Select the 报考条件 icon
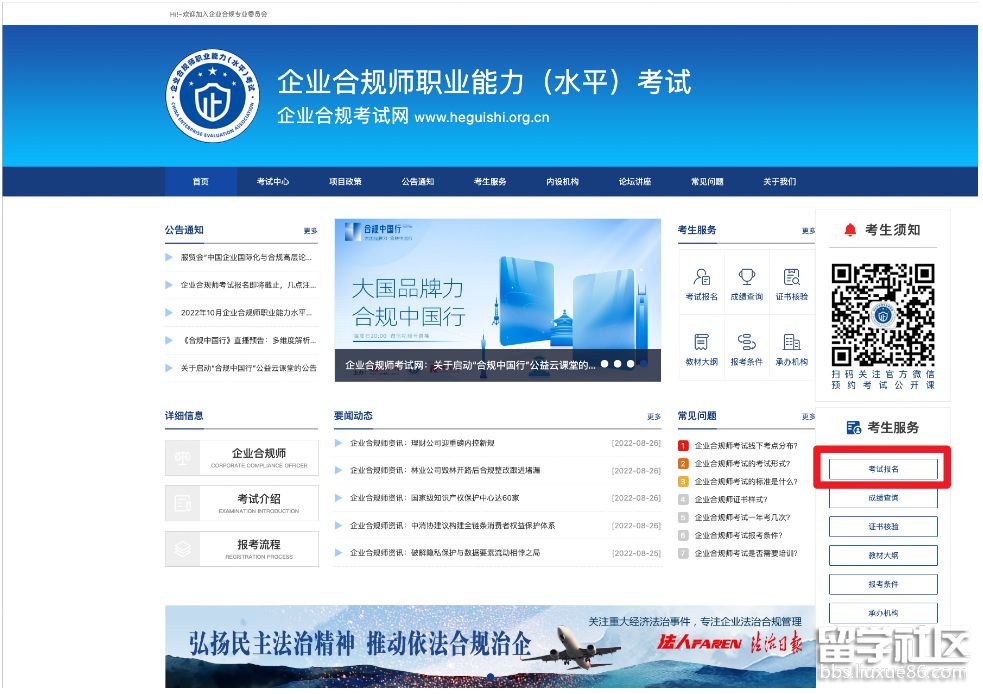The height and width of the screenshot is (694, 983). (746, 348)
